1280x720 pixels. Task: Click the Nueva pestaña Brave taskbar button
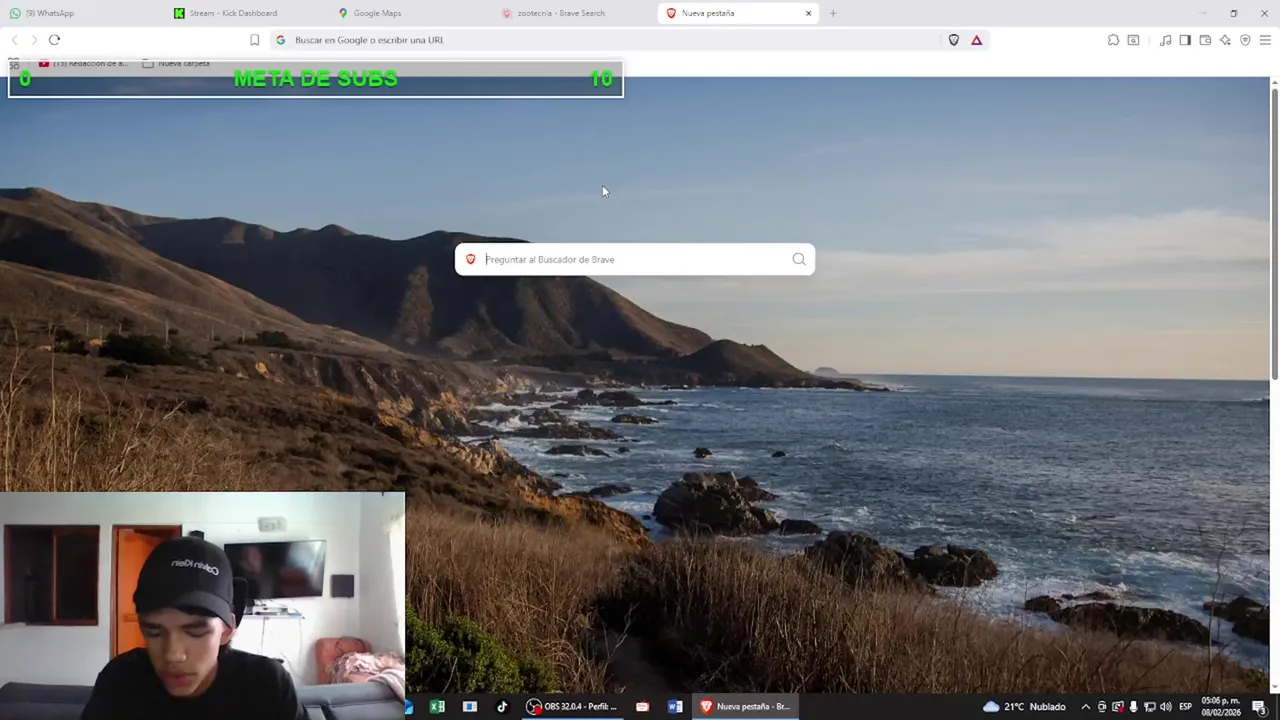click(x=746, y=706)
